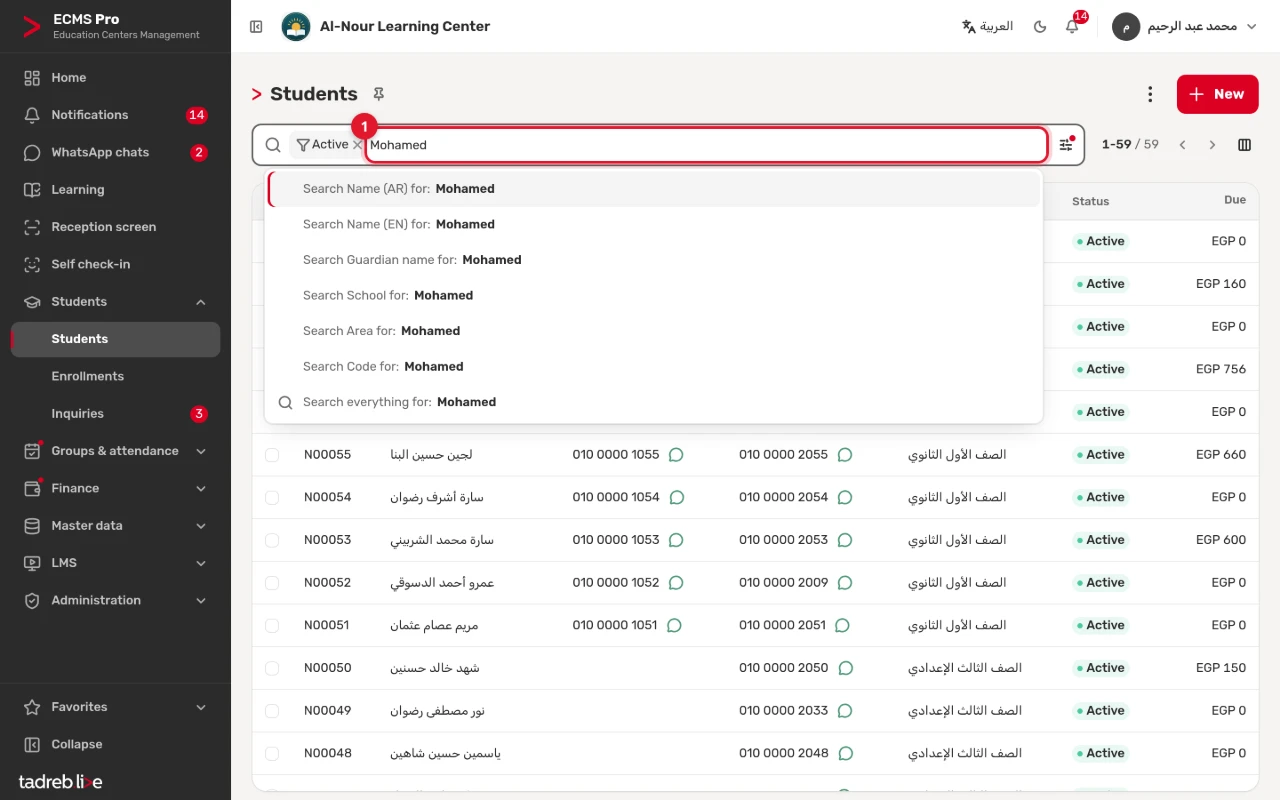Switch language to العربية
The width and height of the screenshot is (1280, 800).
tap(987, 27)
